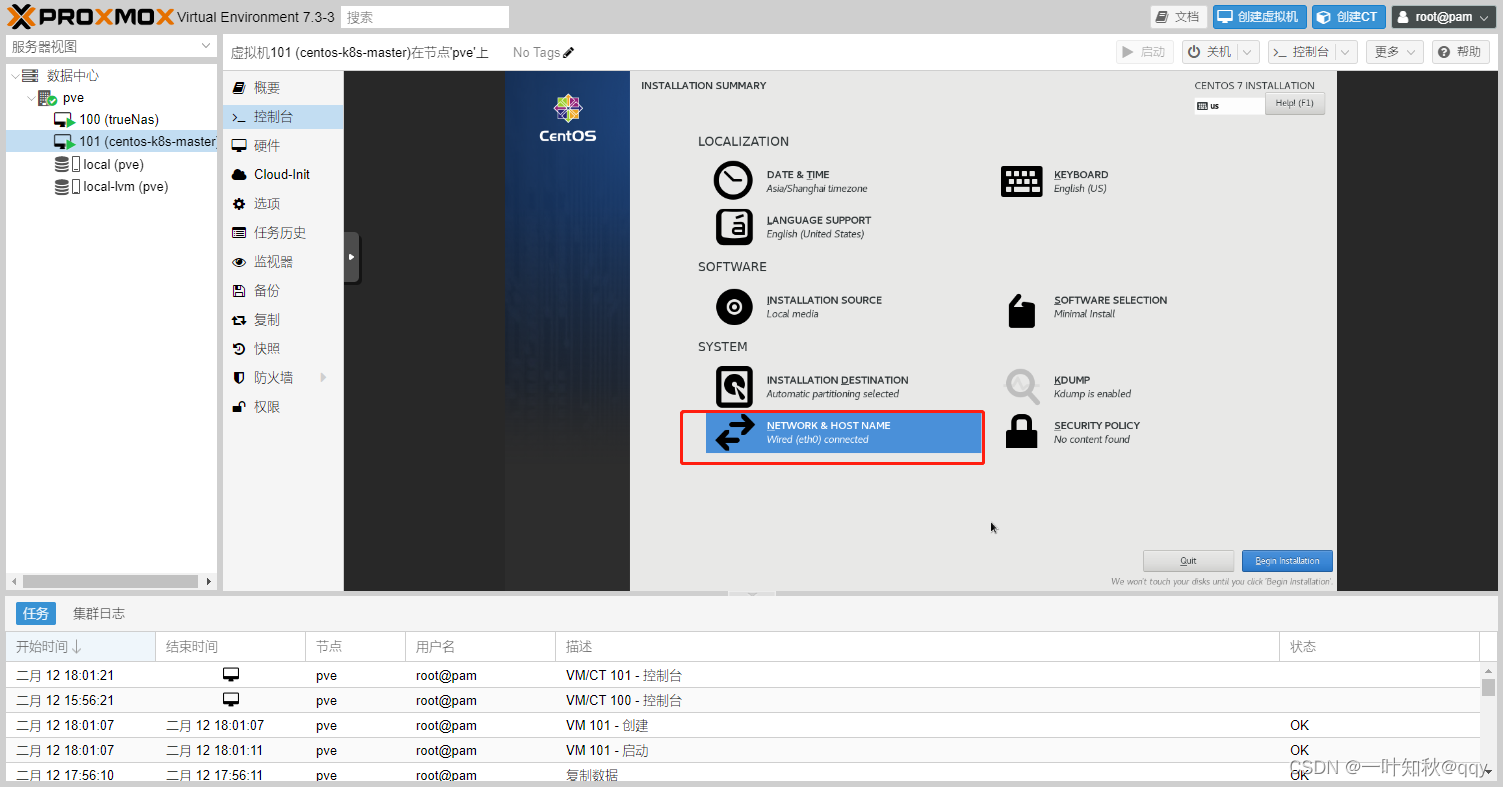1503x787 pixels.
Task: Click the 启动 start button
Action: point(1145,52)
